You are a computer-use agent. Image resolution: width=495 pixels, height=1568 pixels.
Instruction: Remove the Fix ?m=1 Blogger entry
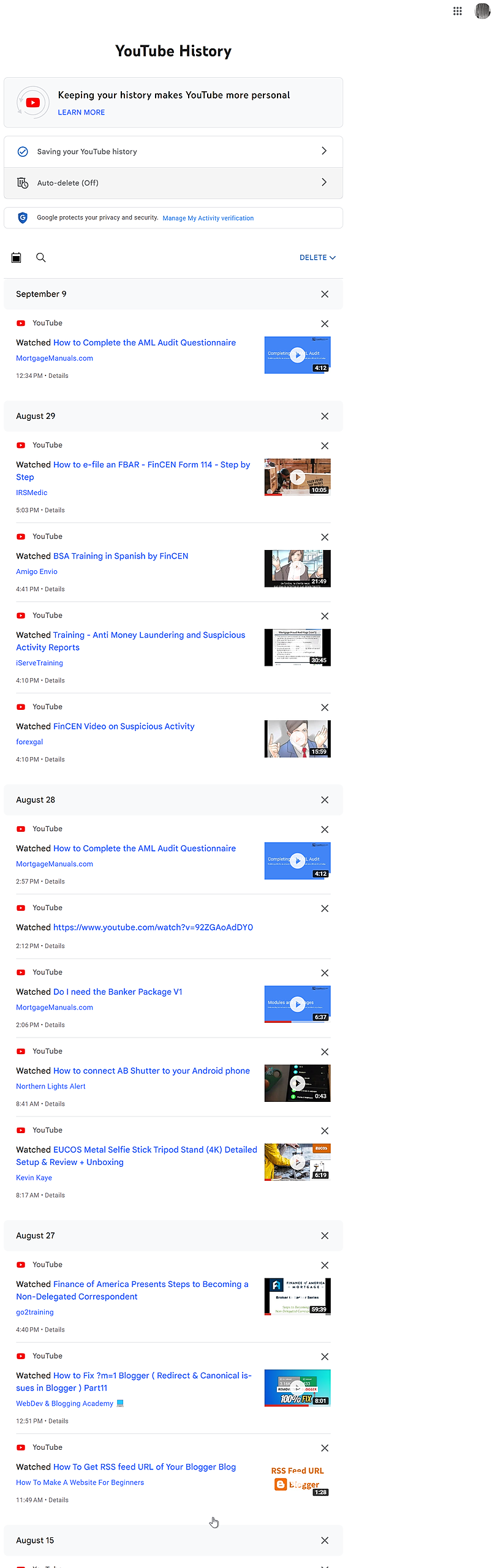325,1356
